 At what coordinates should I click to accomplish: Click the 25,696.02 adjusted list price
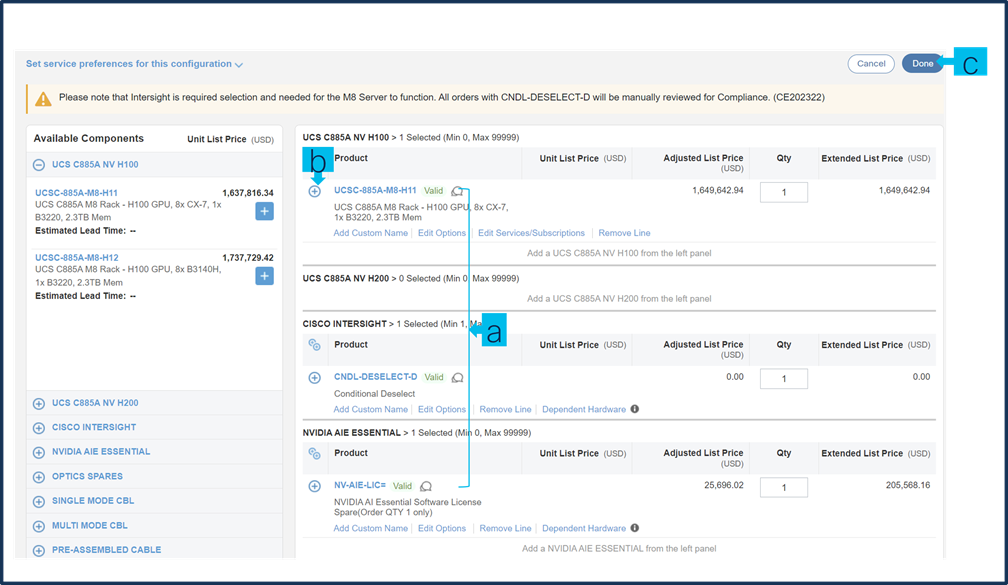(724, 485)
